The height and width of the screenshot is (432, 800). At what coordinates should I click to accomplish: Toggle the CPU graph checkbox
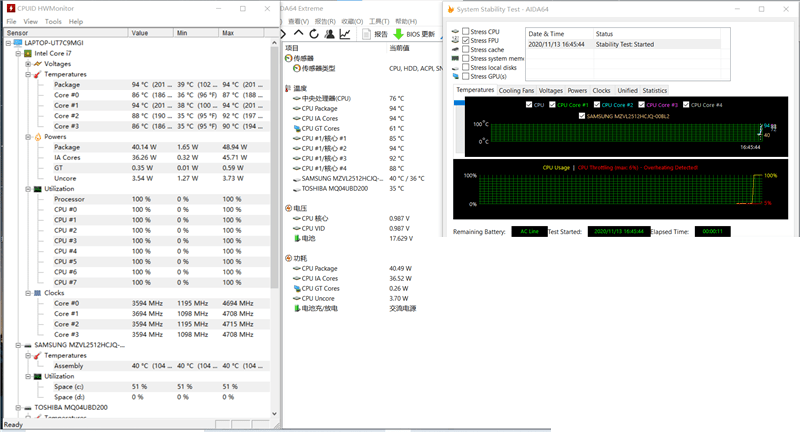(529, 105)
